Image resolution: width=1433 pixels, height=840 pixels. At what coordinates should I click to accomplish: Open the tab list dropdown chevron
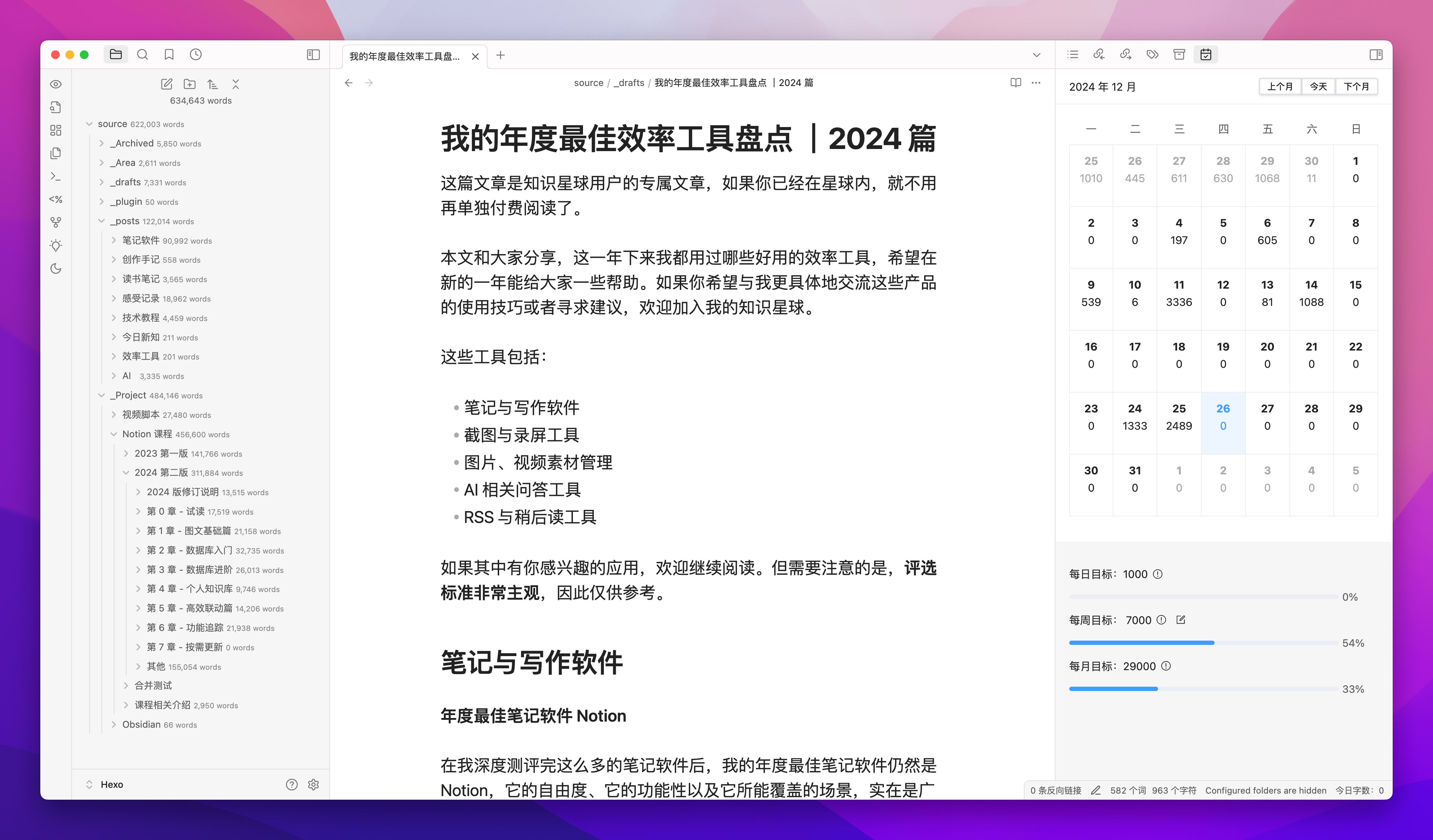(1037, 55)
